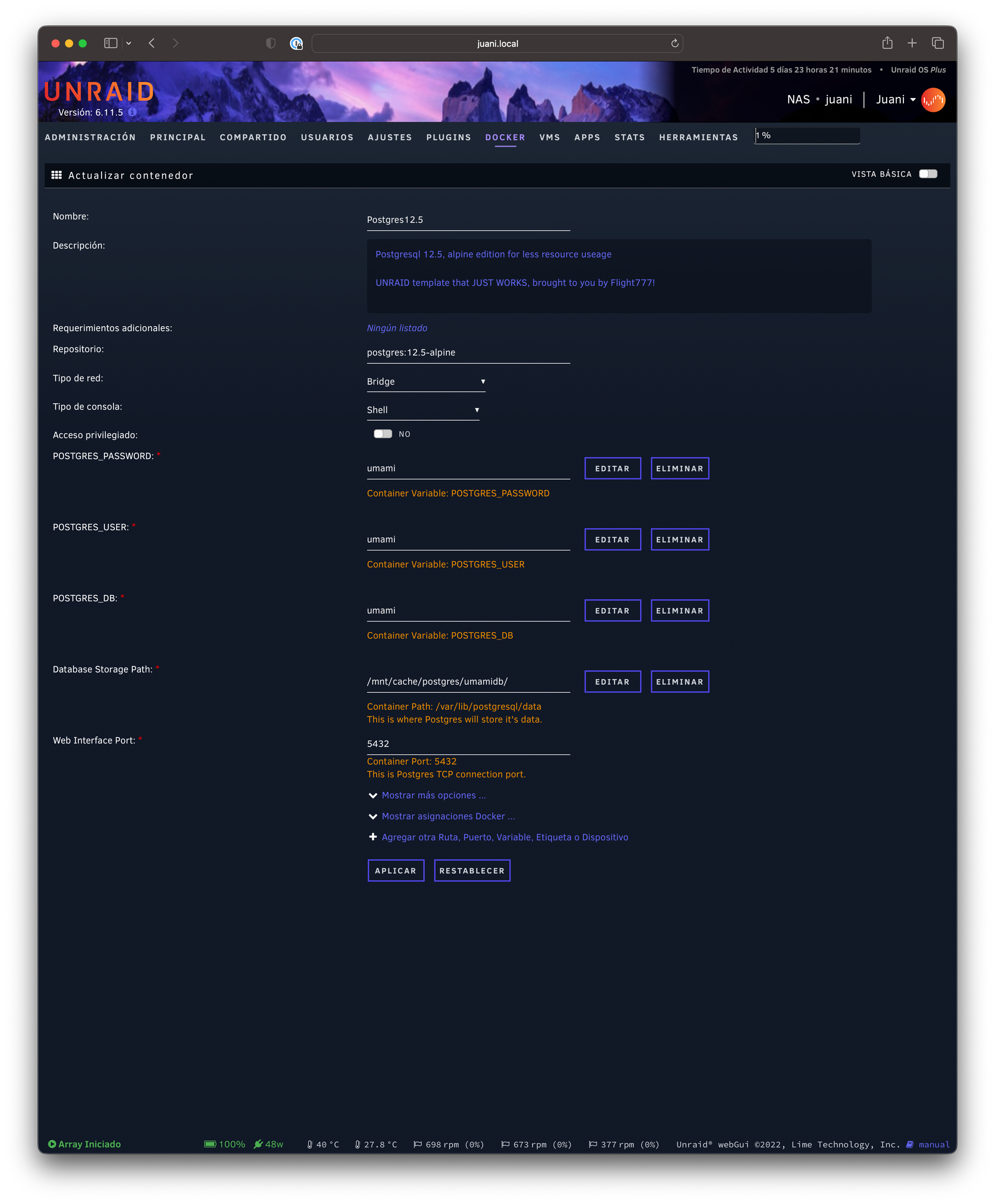Click the Database Storage Path input field
995x1204 pixels.
coord(468,682)
